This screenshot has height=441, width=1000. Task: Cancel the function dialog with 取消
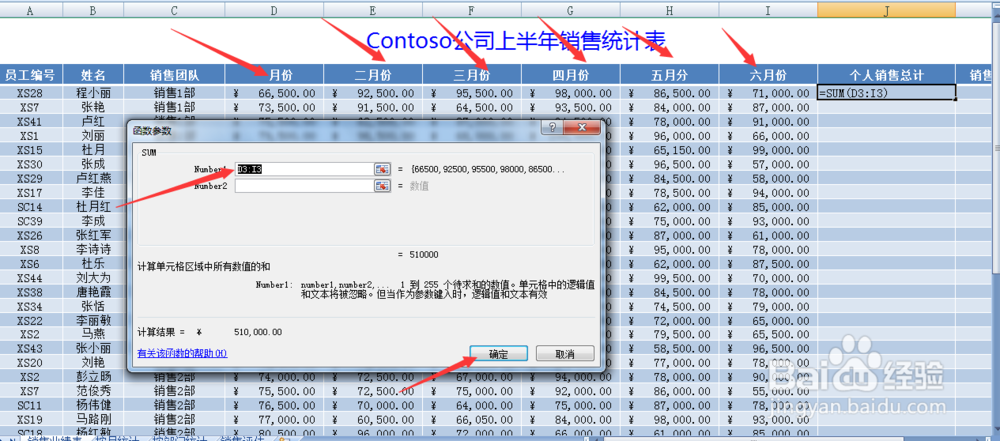coord(565,354)
